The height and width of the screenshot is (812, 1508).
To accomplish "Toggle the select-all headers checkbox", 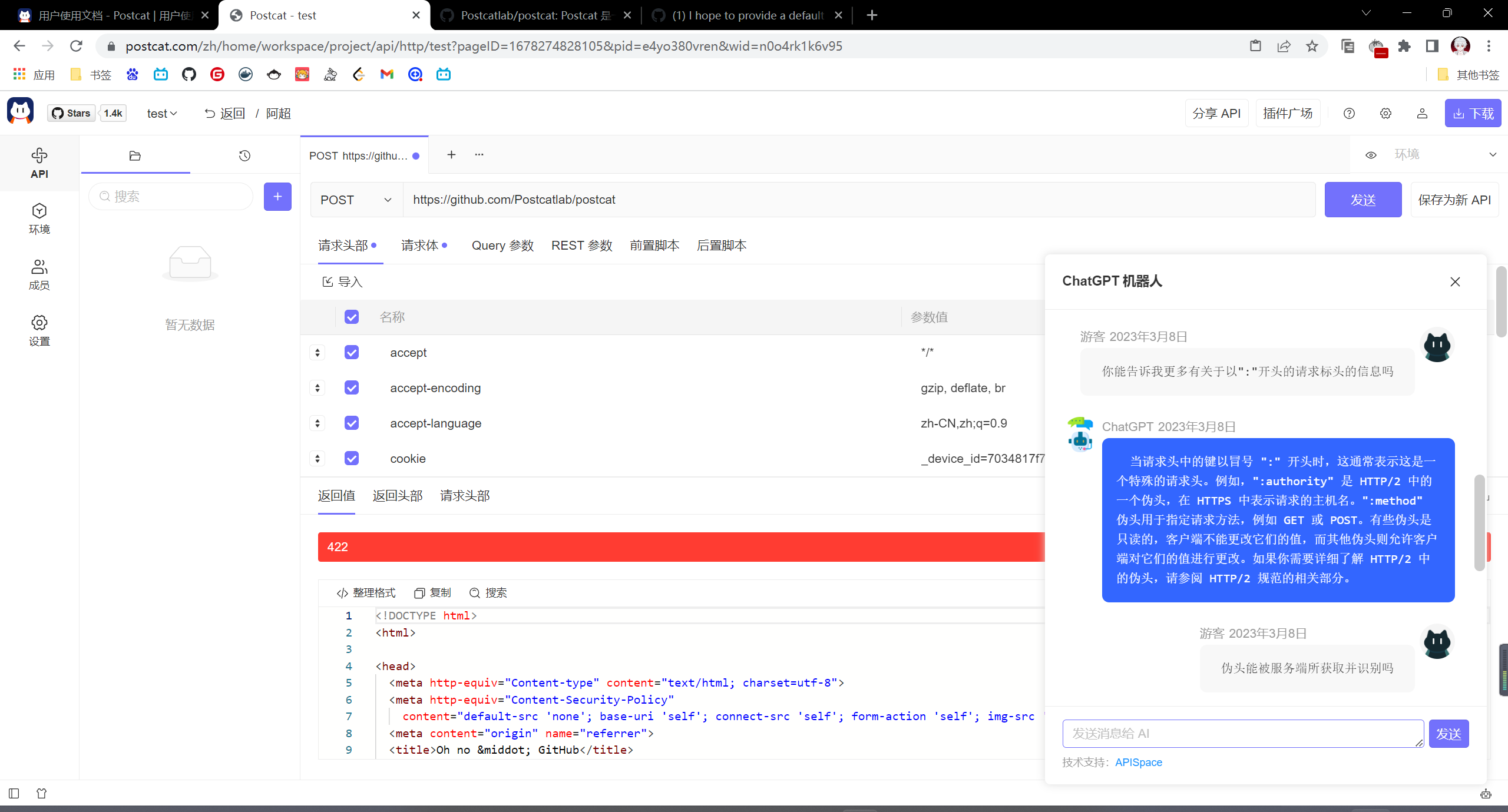I will pos(352,317).
